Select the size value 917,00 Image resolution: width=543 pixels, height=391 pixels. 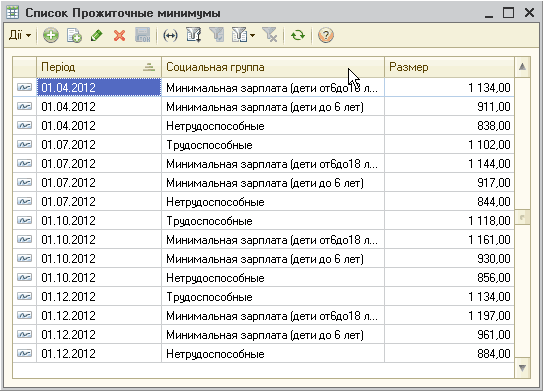tap(493, 183)
